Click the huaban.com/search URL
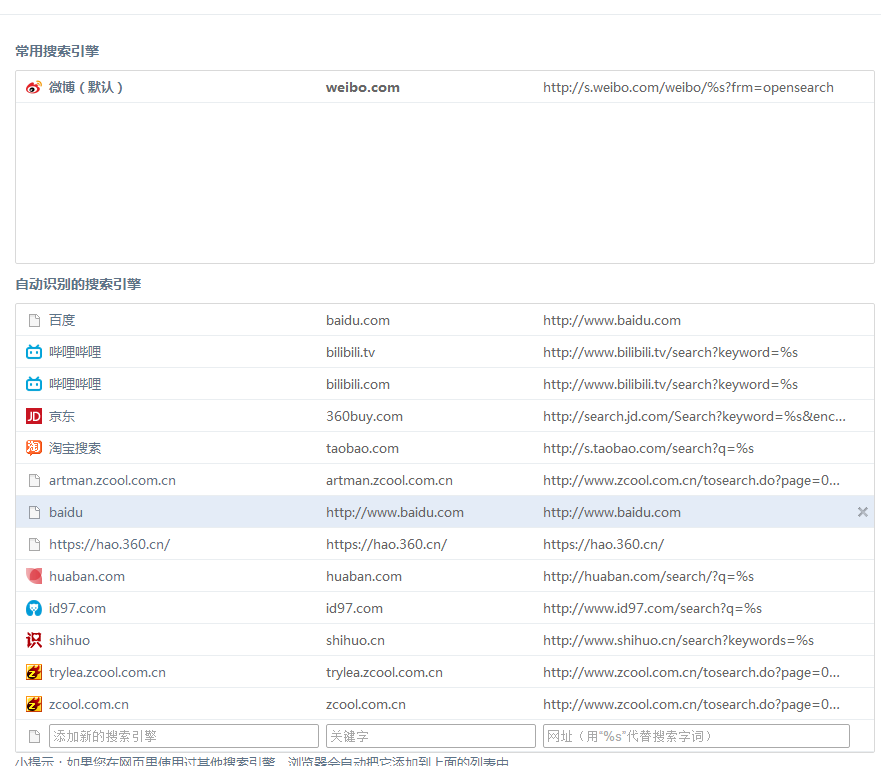This screenshot has height=766, width=881. click(x=648, y=577)
